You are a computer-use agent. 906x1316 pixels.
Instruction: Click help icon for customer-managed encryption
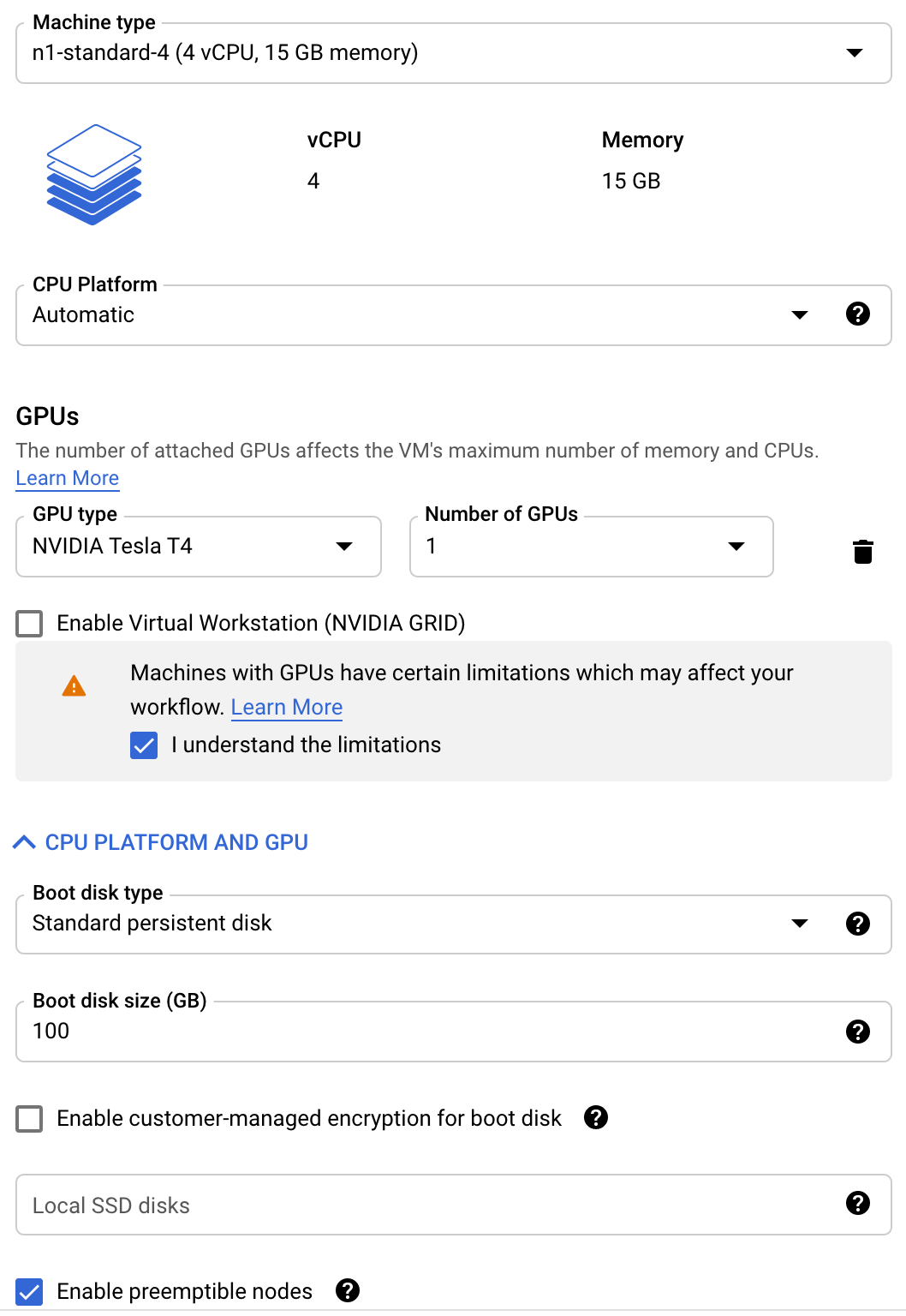596,1117
